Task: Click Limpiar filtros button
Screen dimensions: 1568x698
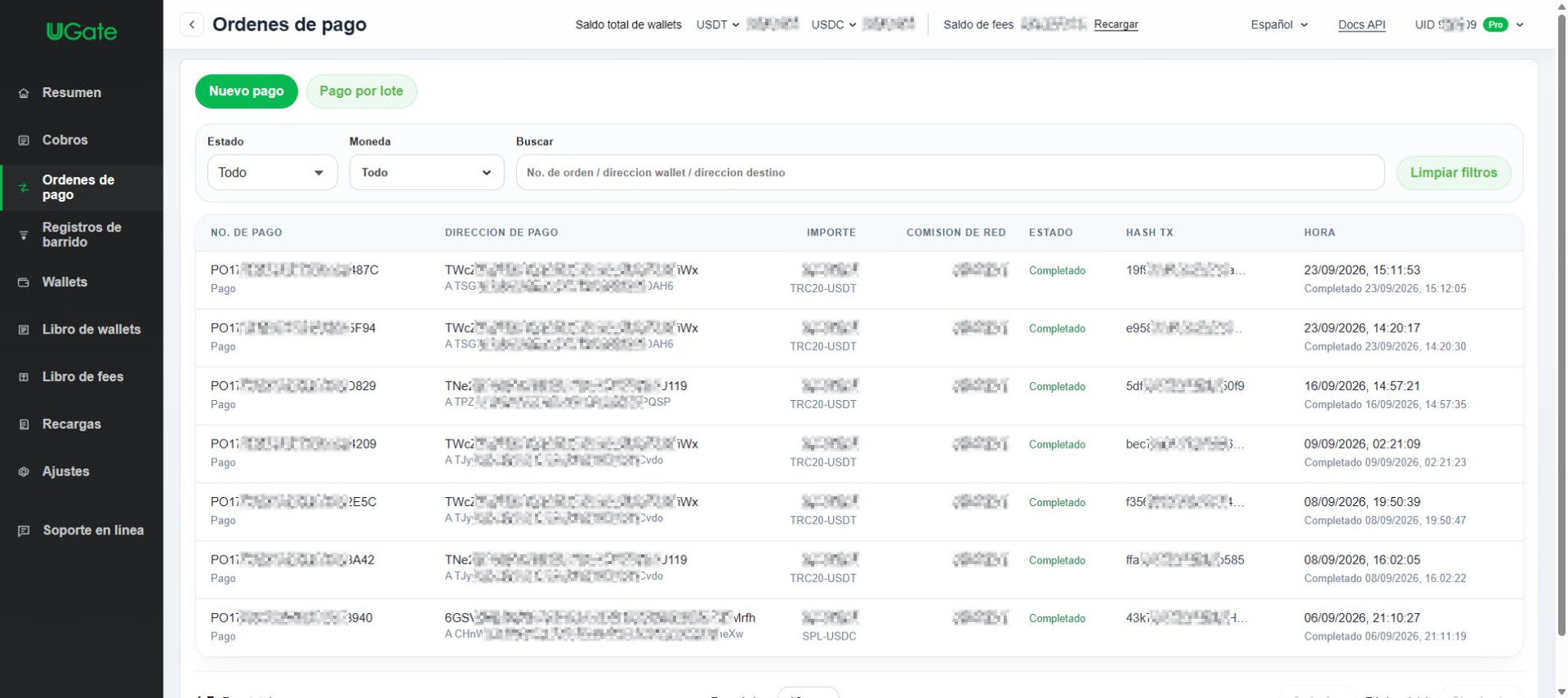Action: tap(1454, 172)
